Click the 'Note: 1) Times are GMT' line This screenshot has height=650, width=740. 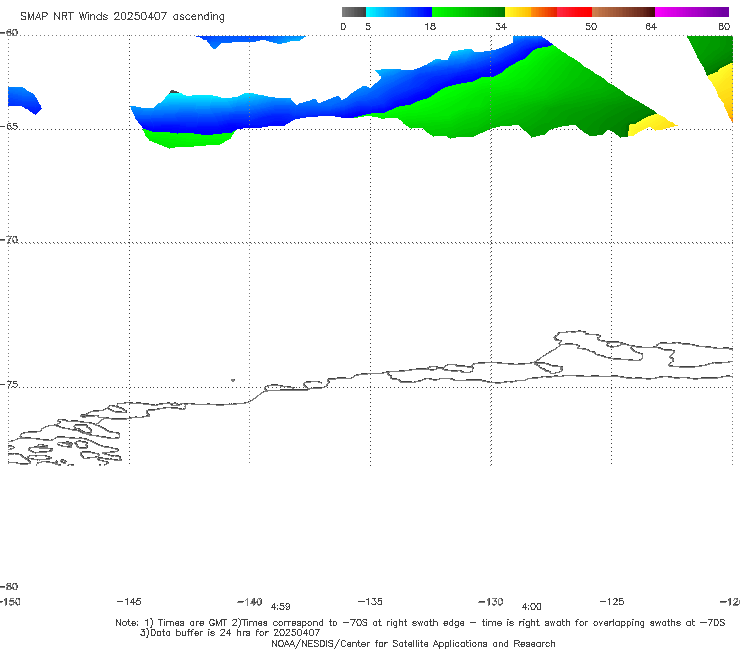[x=420, y=623]
